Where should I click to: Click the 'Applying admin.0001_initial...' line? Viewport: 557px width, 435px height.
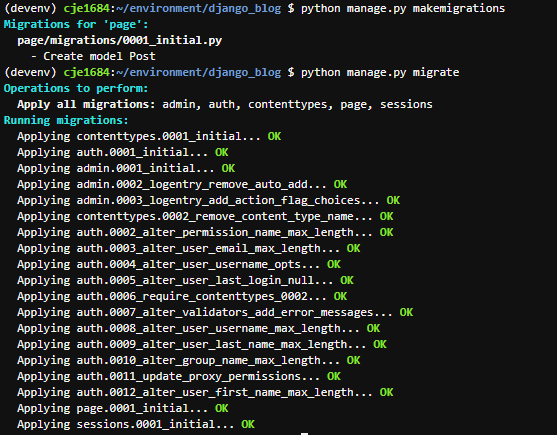tap(126, 168)
